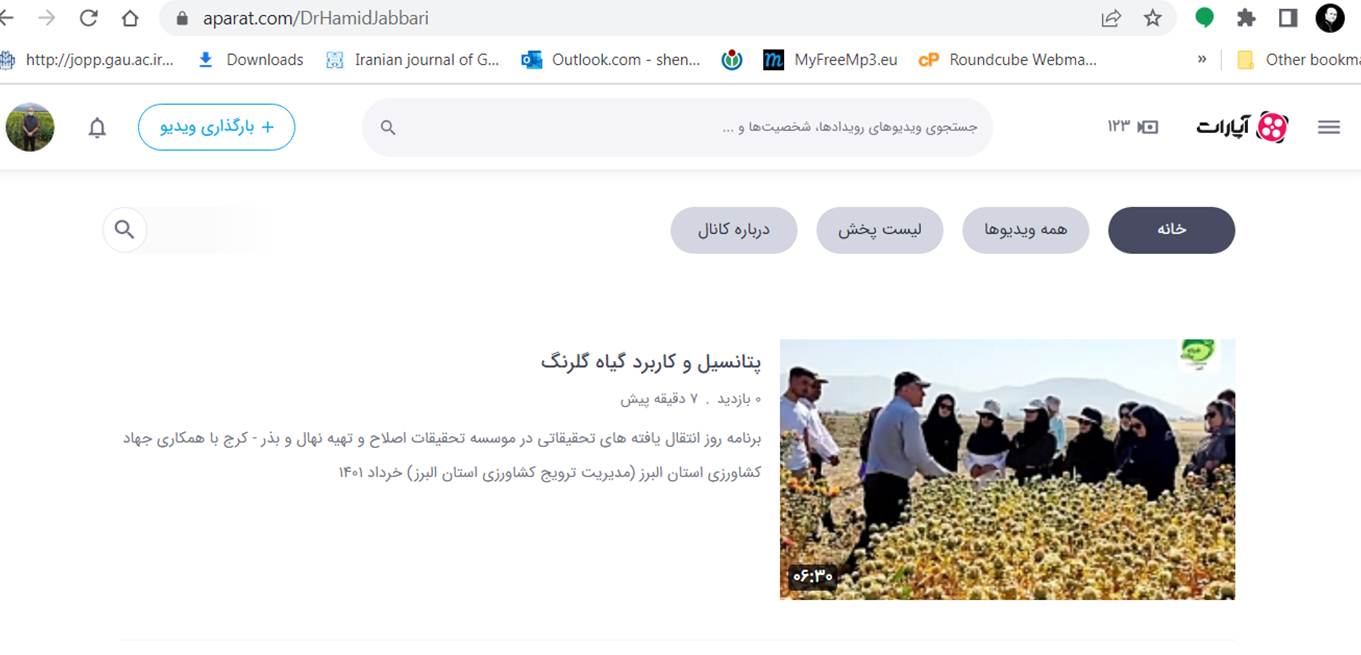Share this page via address bar icon
Viewport: 1361px width, 655px height.
(1111, 18)
